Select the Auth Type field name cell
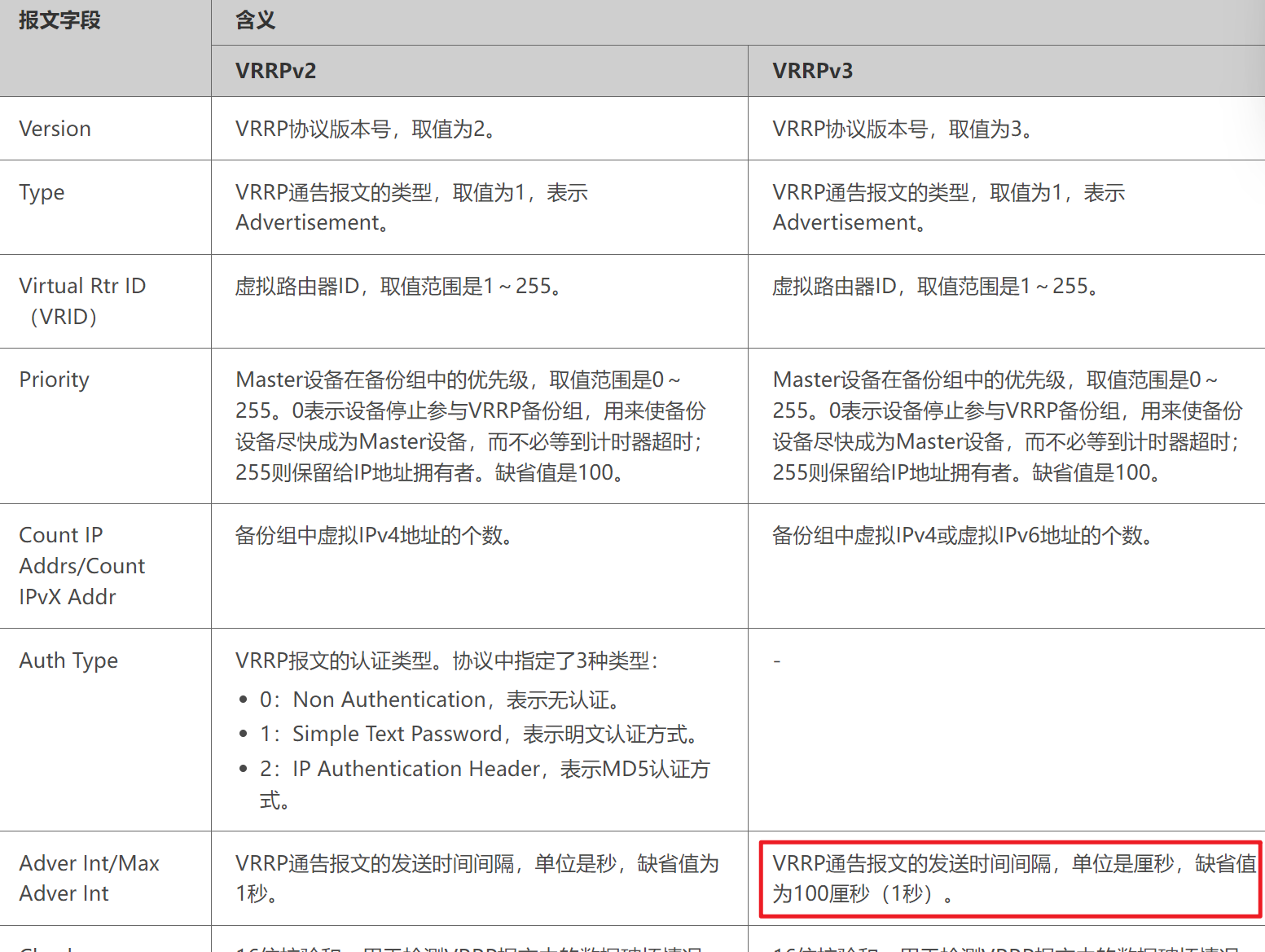This screenshot has width=1265, height=952. click(x=68, y=660)
